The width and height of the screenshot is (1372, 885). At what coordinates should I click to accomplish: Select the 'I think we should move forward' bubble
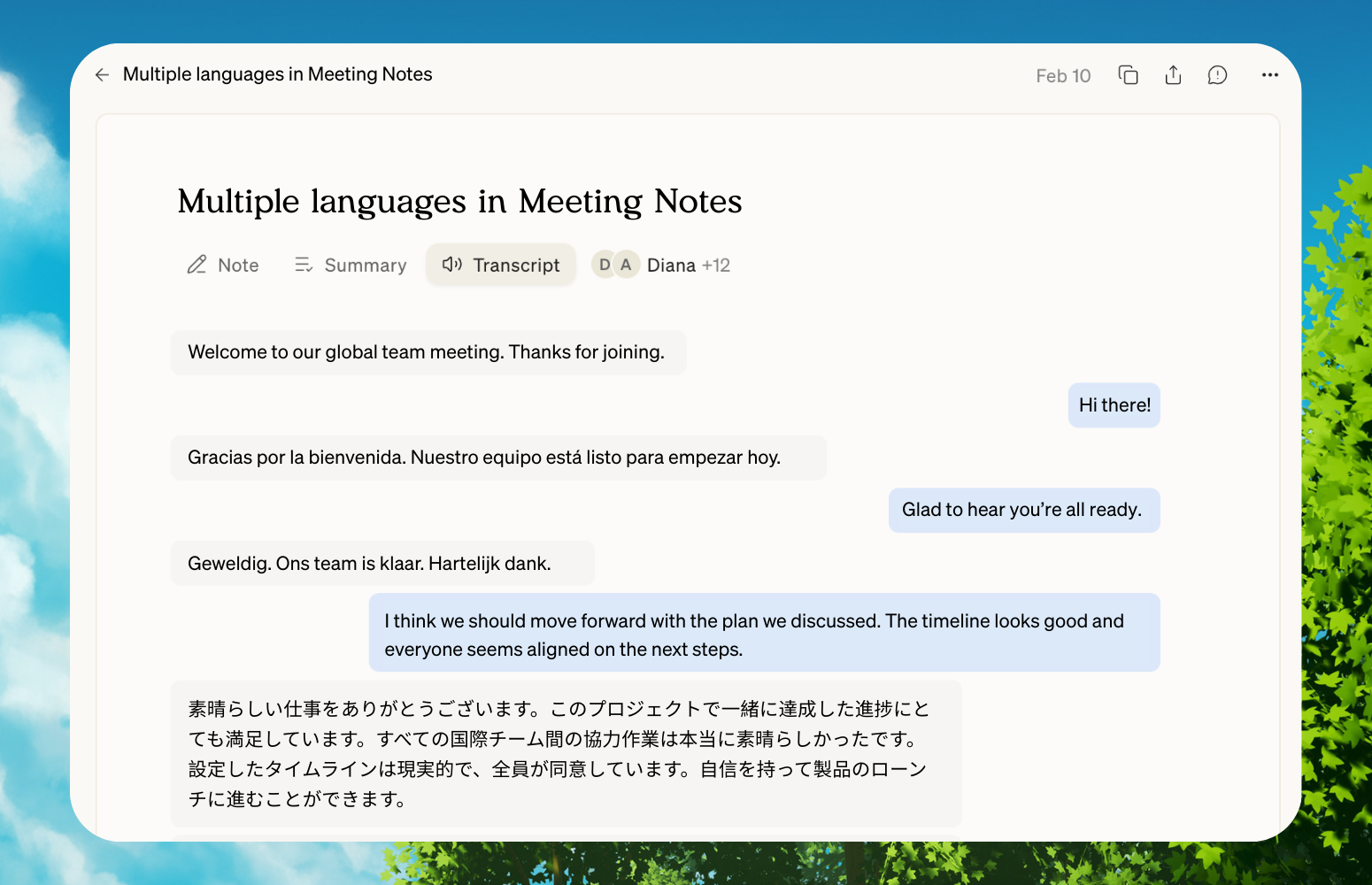pyautogui.click(x=765, y=633)
